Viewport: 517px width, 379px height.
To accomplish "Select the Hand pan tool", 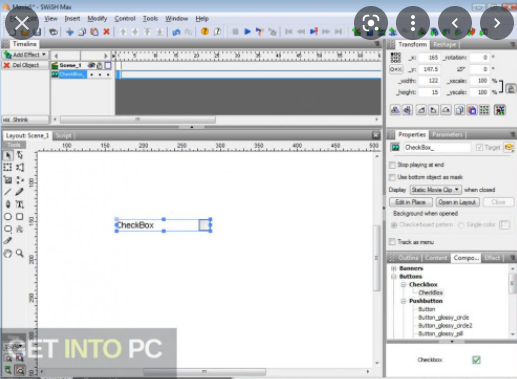I will pyautogui.click(x=8, y=253).
